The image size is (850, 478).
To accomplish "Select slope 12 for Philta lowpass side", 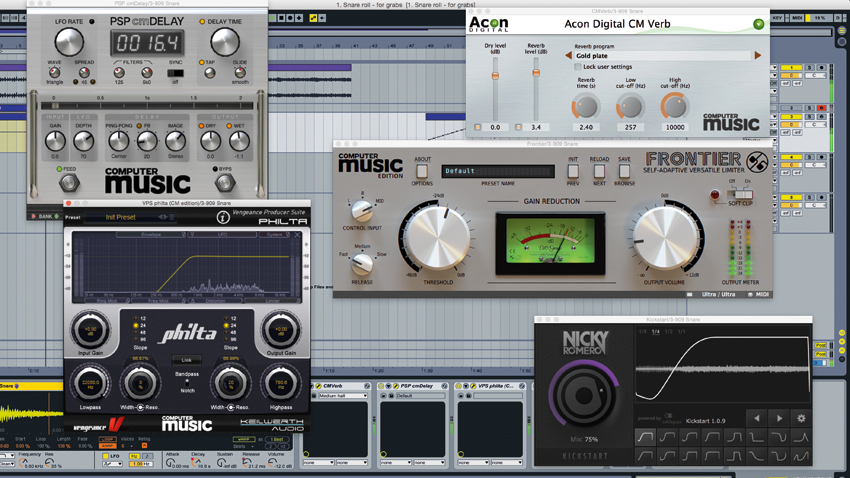I will pos(136,319).
